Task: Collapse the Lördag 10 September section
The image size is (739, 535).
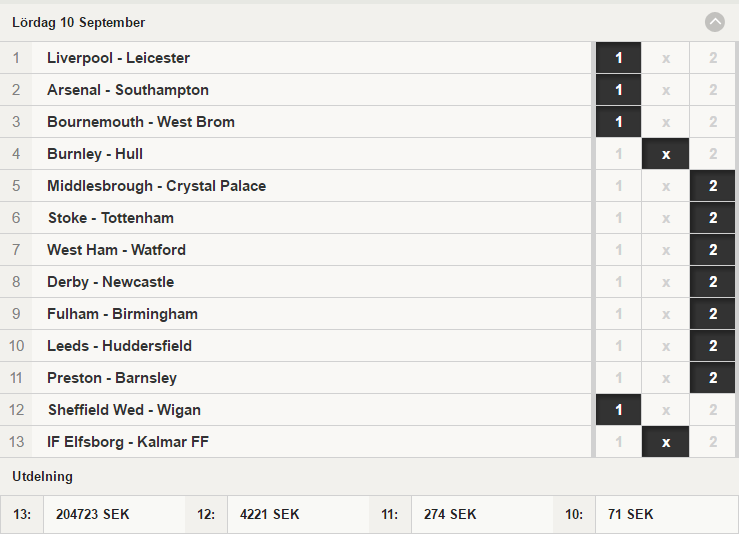Action: 714,22
